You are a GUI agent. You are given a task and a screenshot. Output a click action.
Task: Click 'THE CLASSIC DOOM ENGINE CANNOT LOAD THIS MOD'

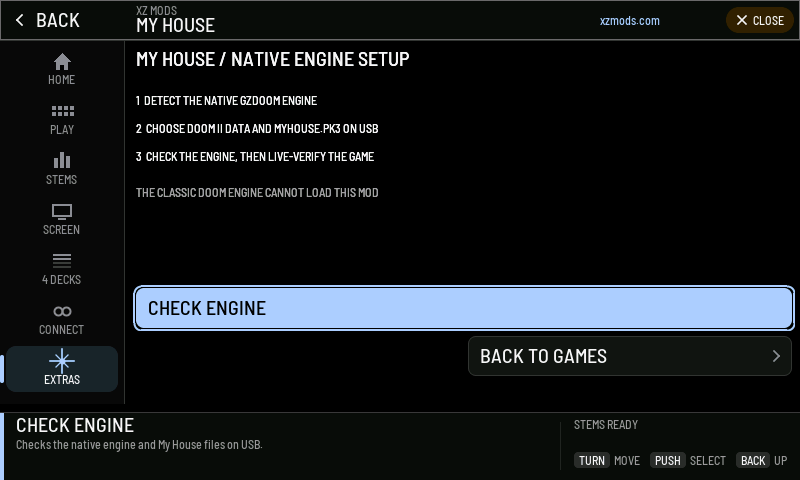[x=257, y=193]
